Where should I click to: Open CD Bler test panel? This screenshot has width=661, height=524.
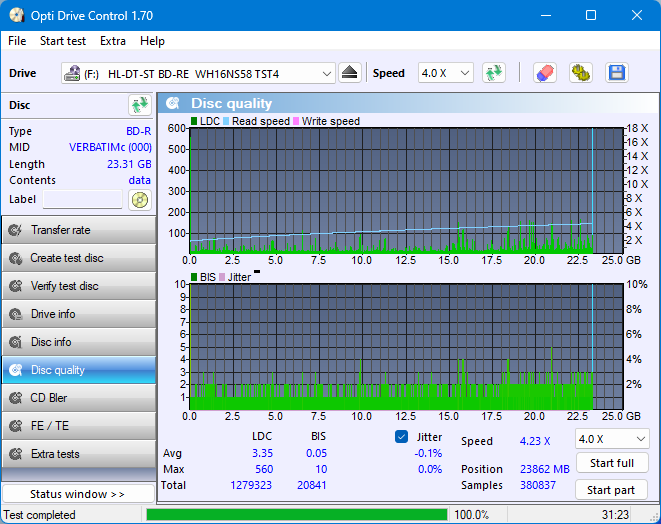pyautogui.click(x=78, y=398)
